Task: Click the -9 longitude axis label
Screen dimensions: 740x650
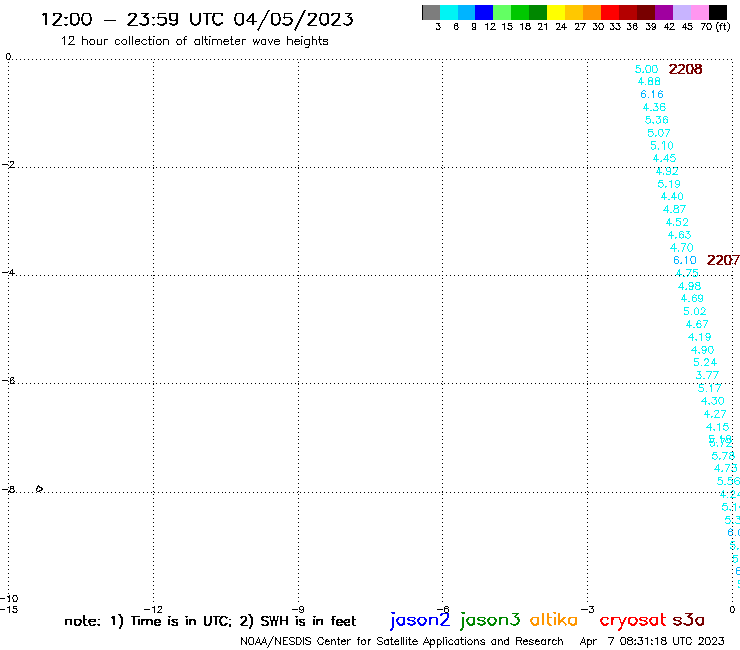Action: click(298, 609)
